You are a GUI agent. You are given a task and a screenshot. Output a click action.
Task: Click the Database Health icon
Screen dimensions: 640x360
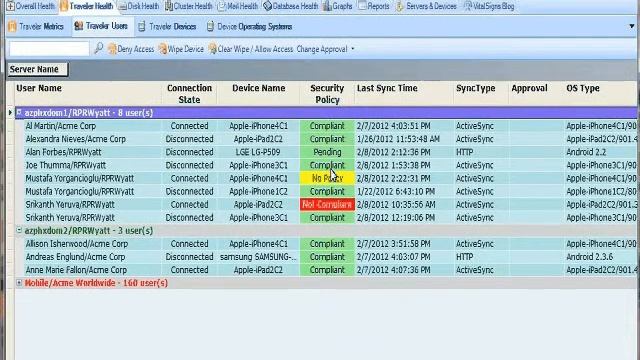tap(267, 6)
